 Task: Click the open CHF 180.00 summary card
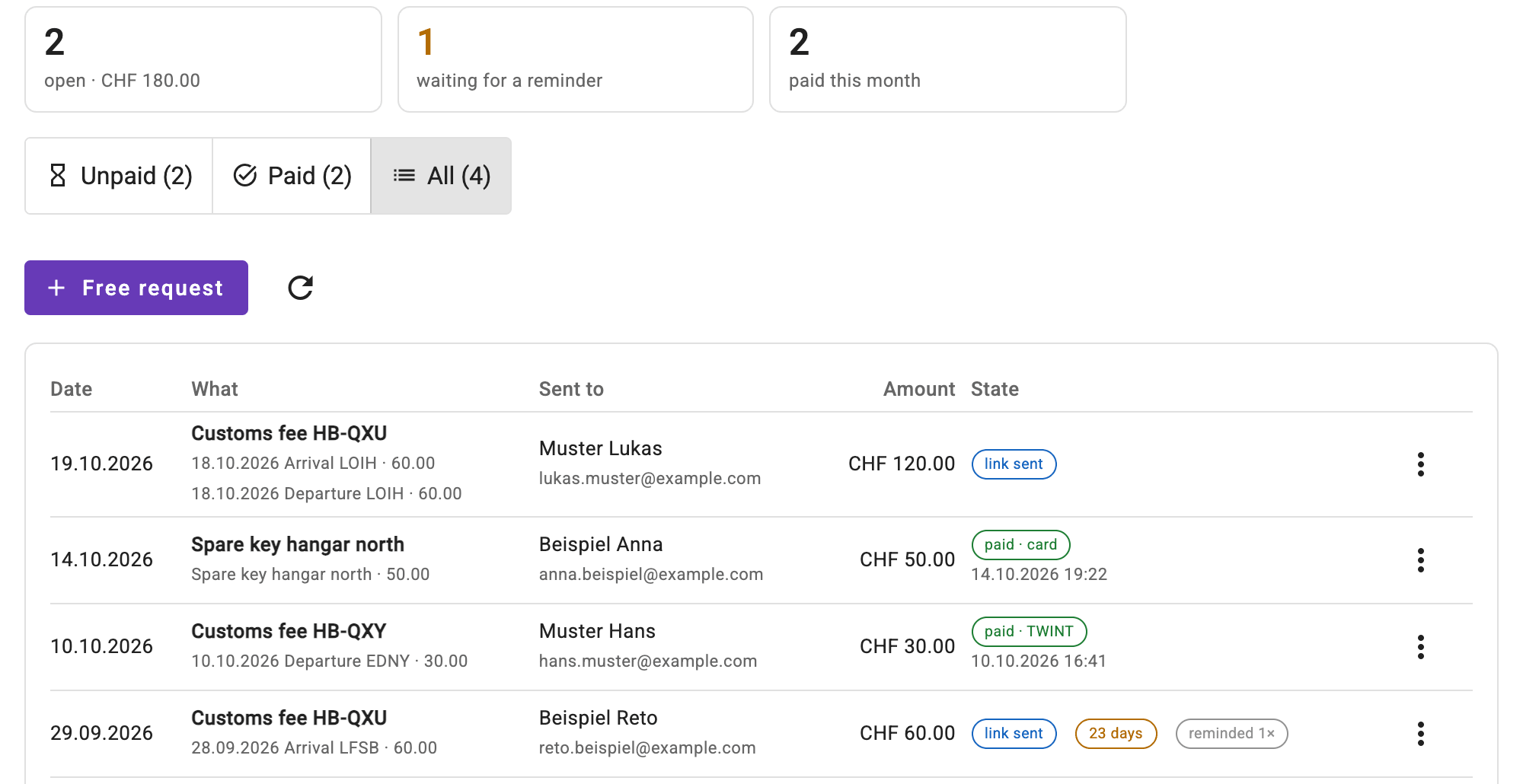(203, 59)
